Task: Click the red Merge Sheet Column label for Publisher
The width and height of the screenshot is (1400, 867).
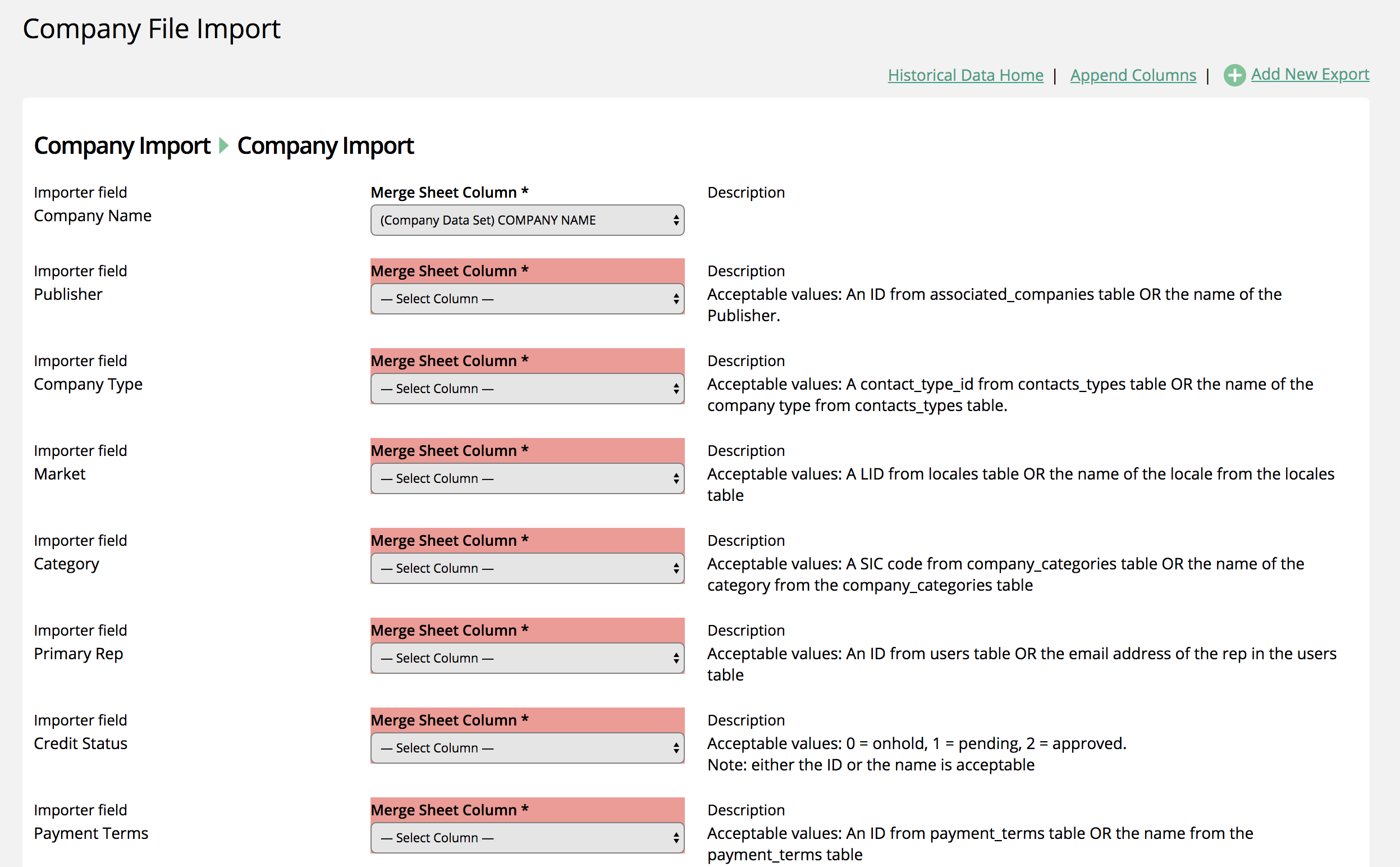Action: (x=449, y=271)
